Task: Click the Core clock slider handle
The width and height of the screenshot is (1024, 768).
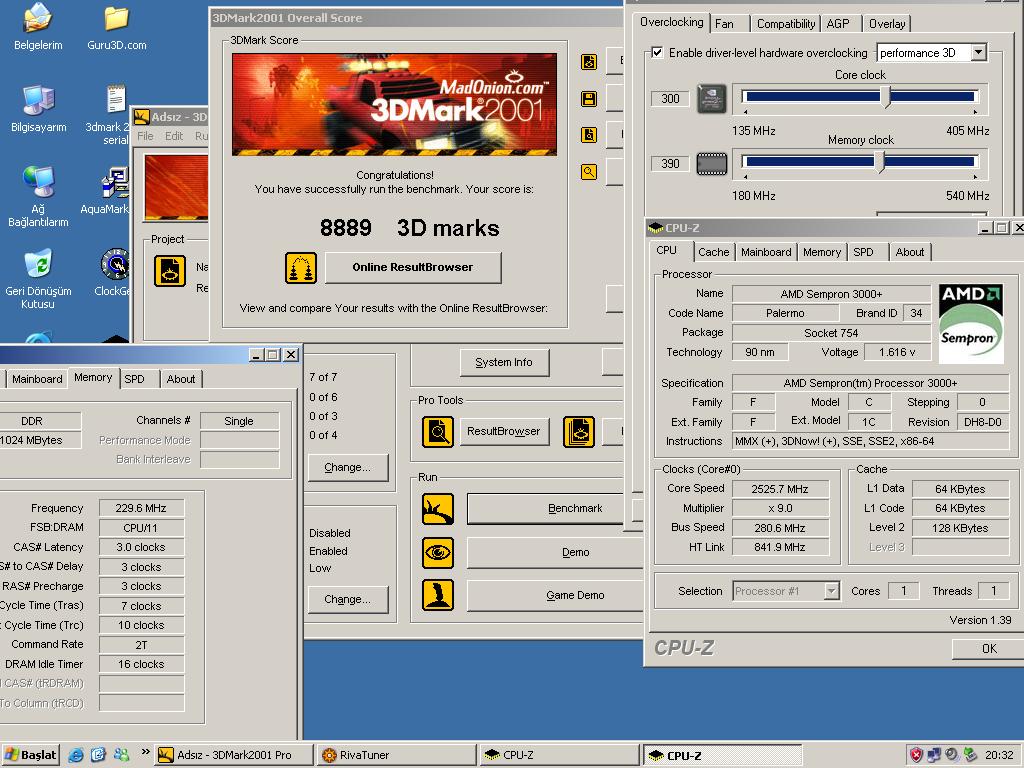Action: 886,97
